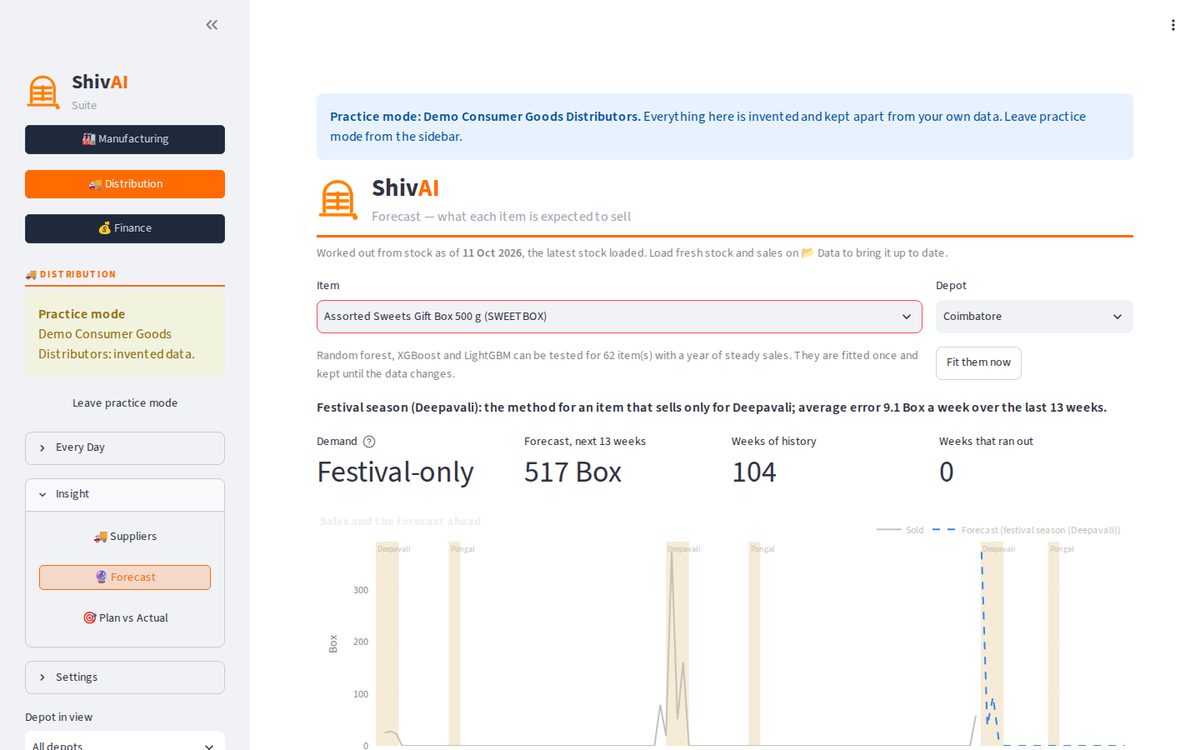Change the Depot from Coimbatore

pos(1034,316)
